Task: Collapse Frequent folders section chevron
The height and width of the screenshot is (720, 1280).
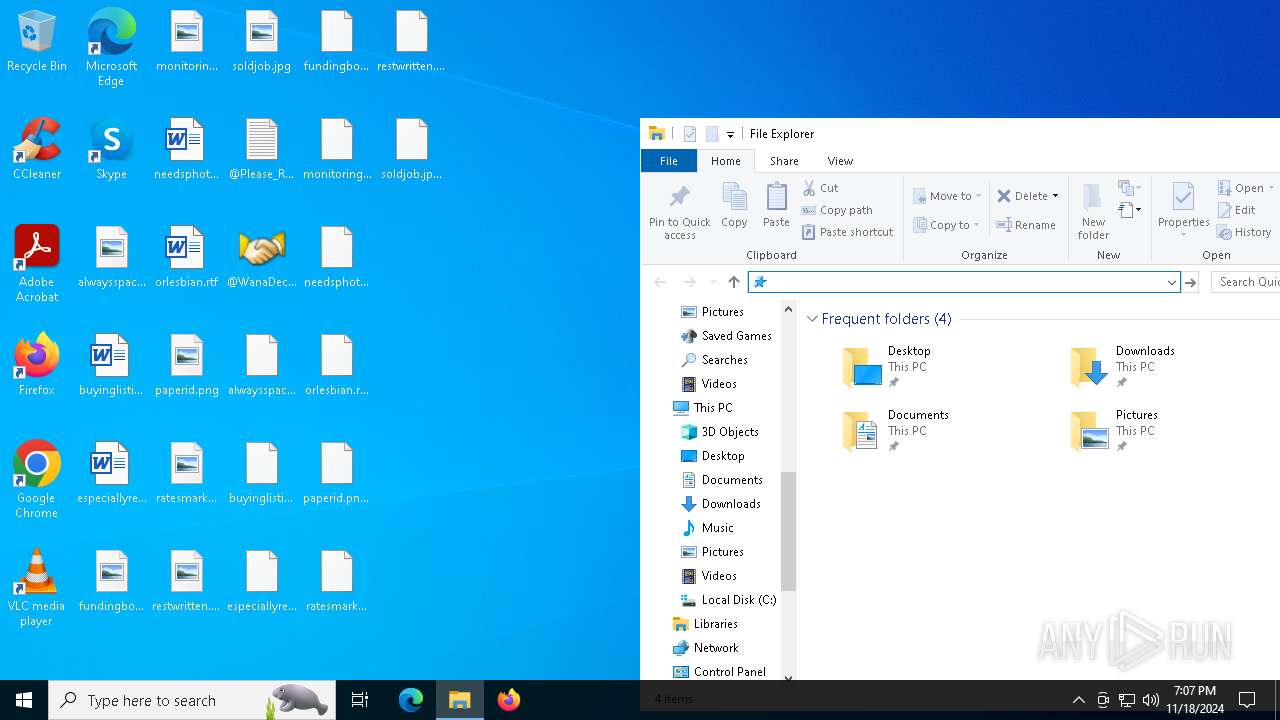Action: pyautogui.click(x=812, y=319)
